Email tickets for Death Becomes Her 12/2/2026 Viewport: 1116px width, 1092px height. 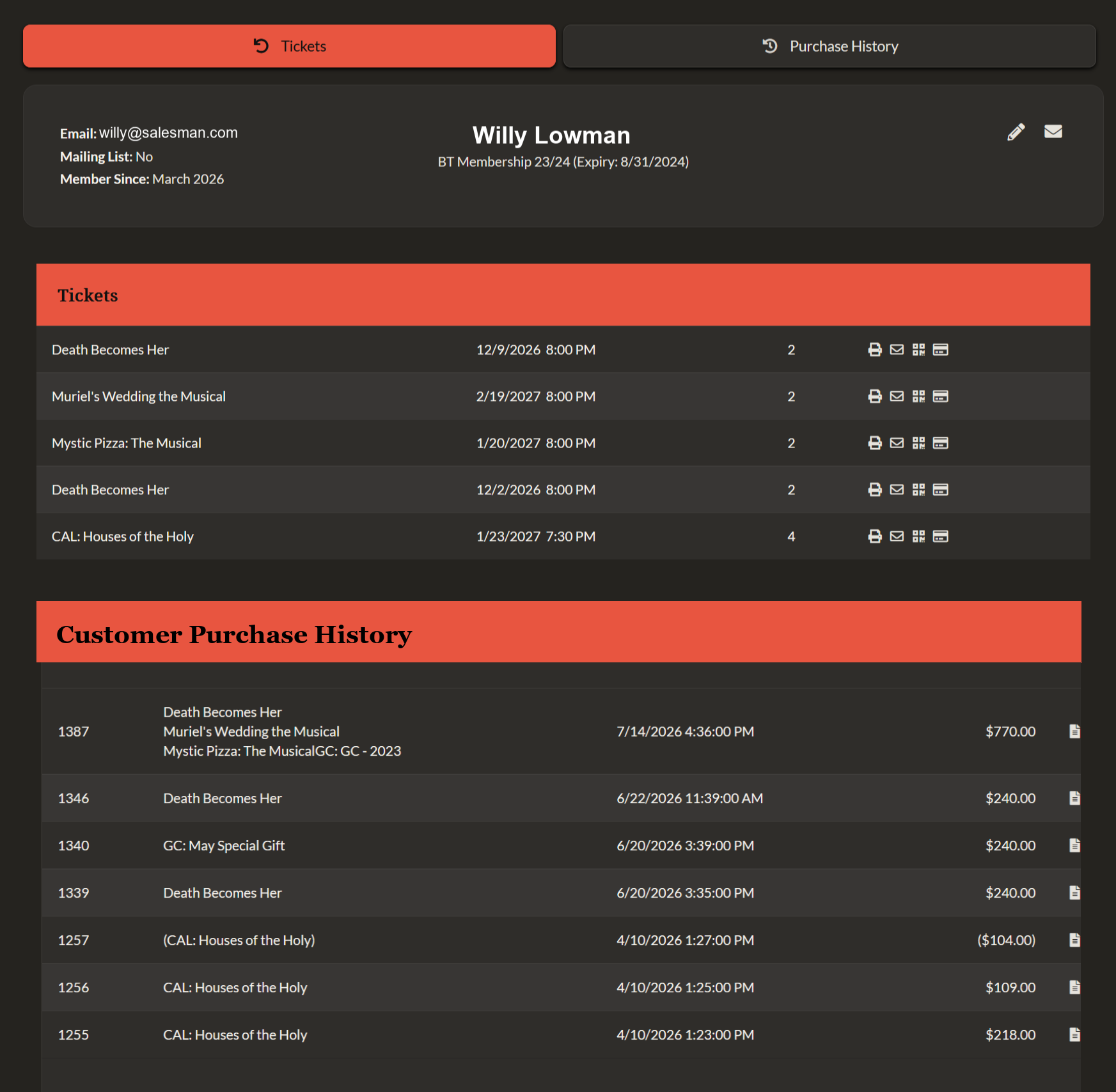coord(897,490)
